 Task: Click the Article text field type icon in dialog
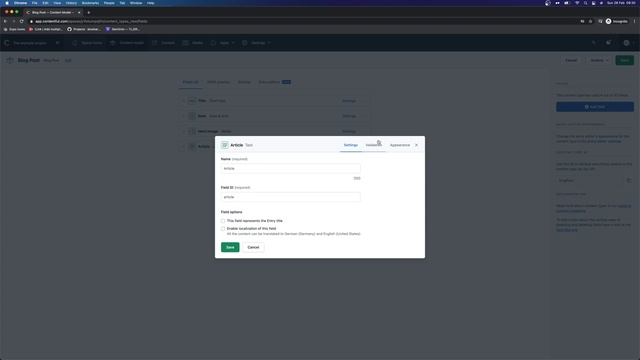tap(224, 145)
